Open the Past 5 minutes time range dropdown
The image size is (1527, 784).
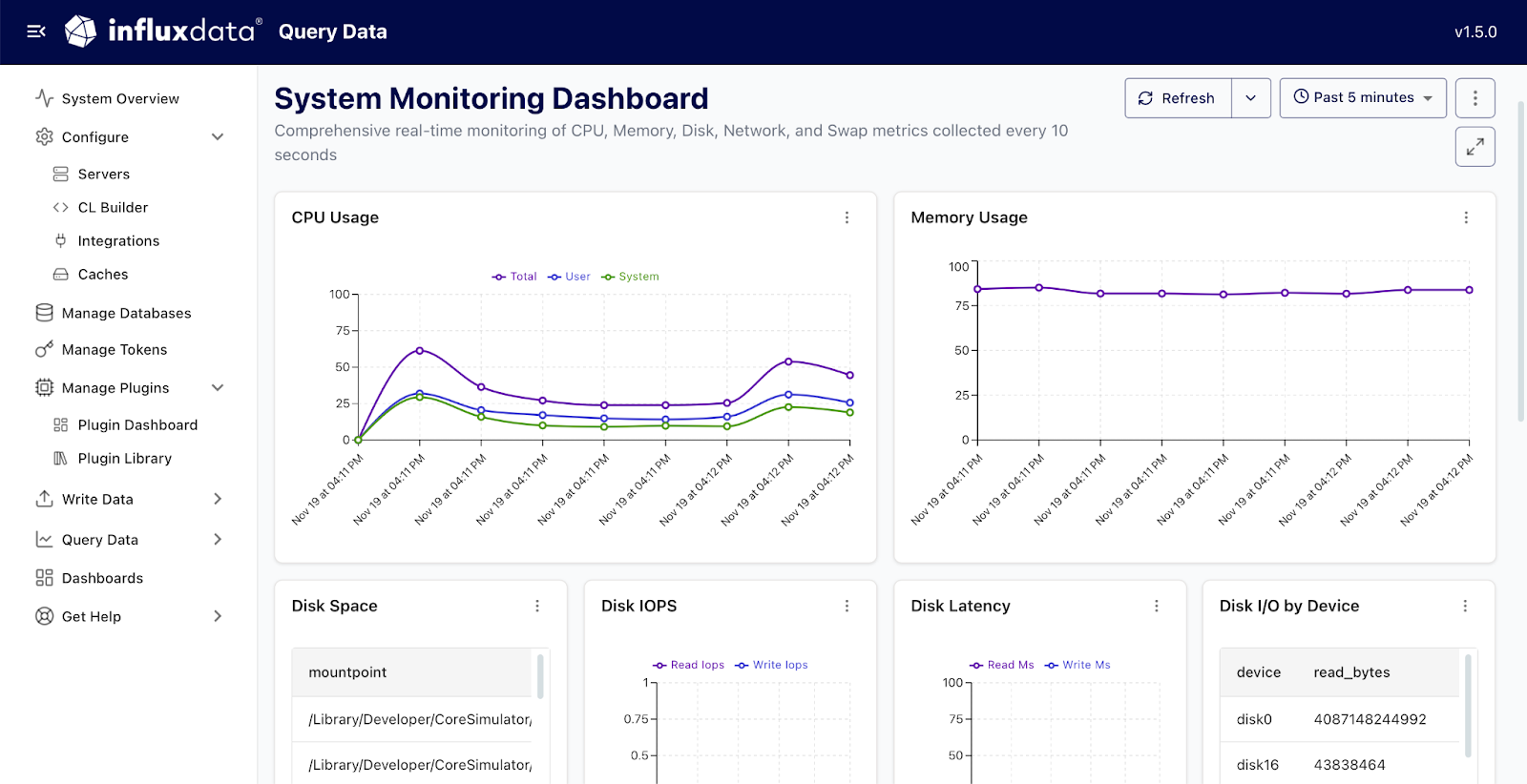point(1363,98)
